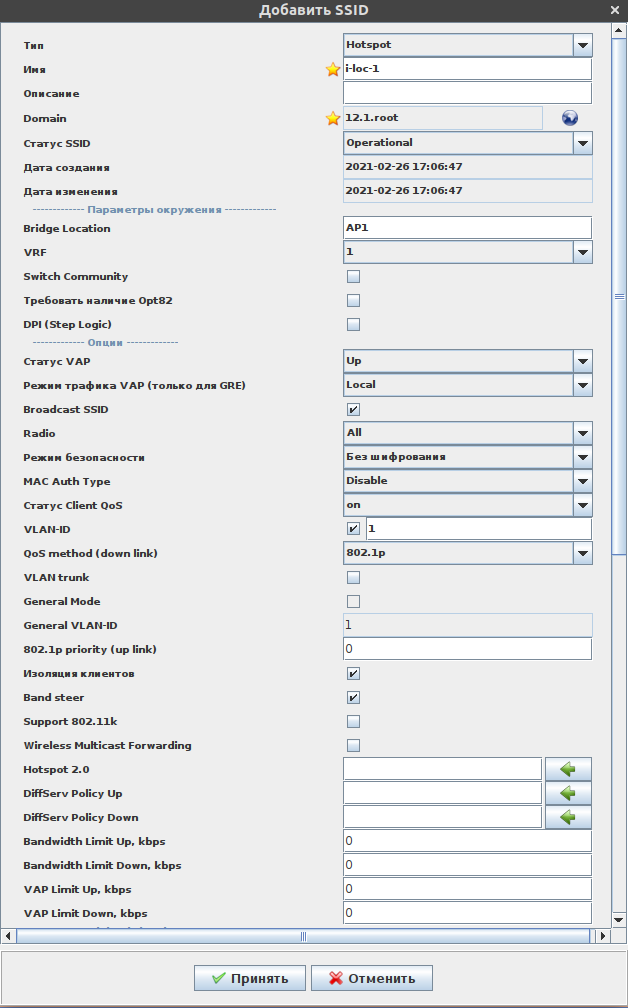The image size is (628, 1008).
Task: Expand the Статус SSID dropdown
Action: [582, 143]
